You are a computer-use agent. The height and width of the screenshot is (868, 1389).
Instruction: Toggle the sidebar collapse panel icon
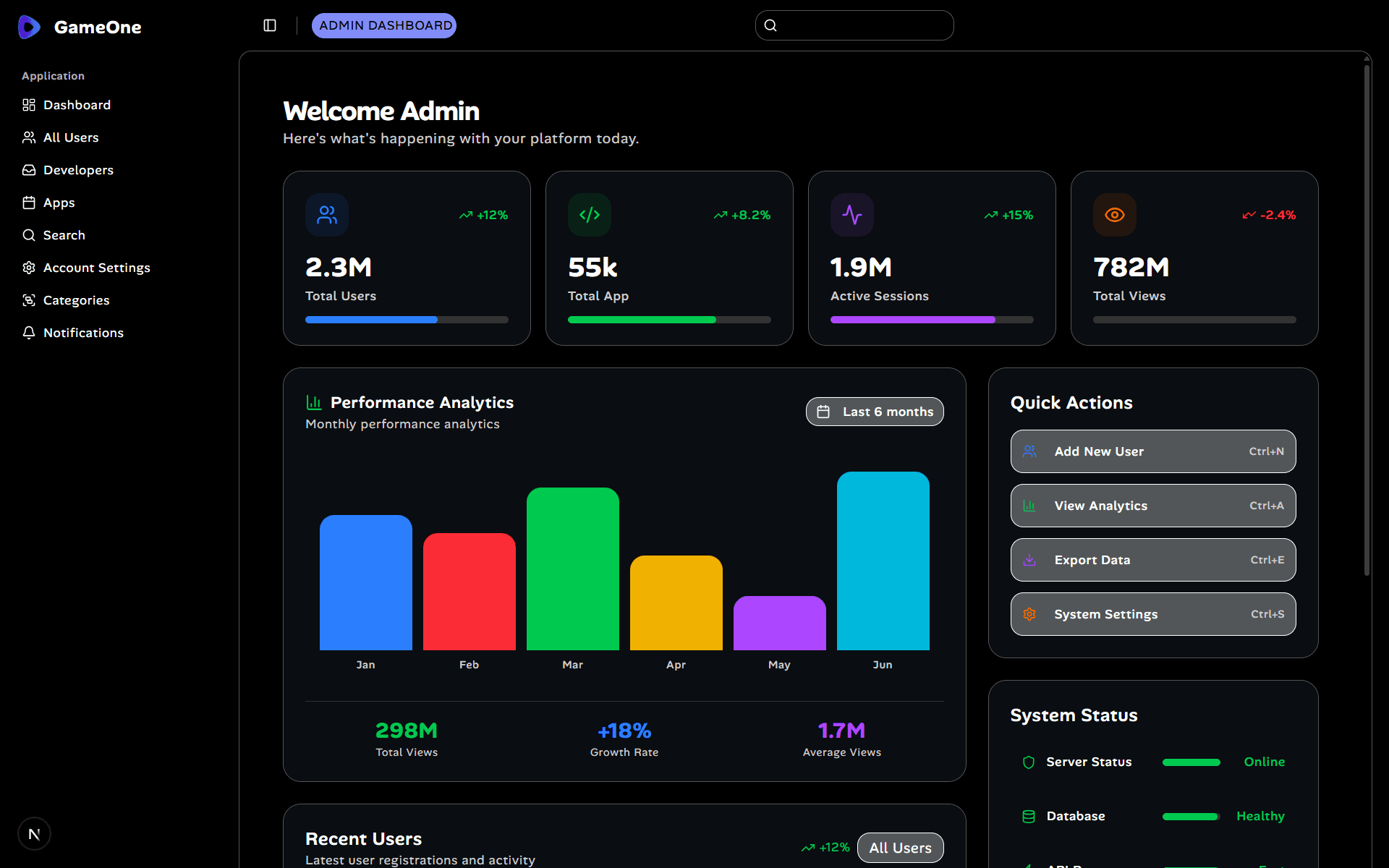[270, 25]
